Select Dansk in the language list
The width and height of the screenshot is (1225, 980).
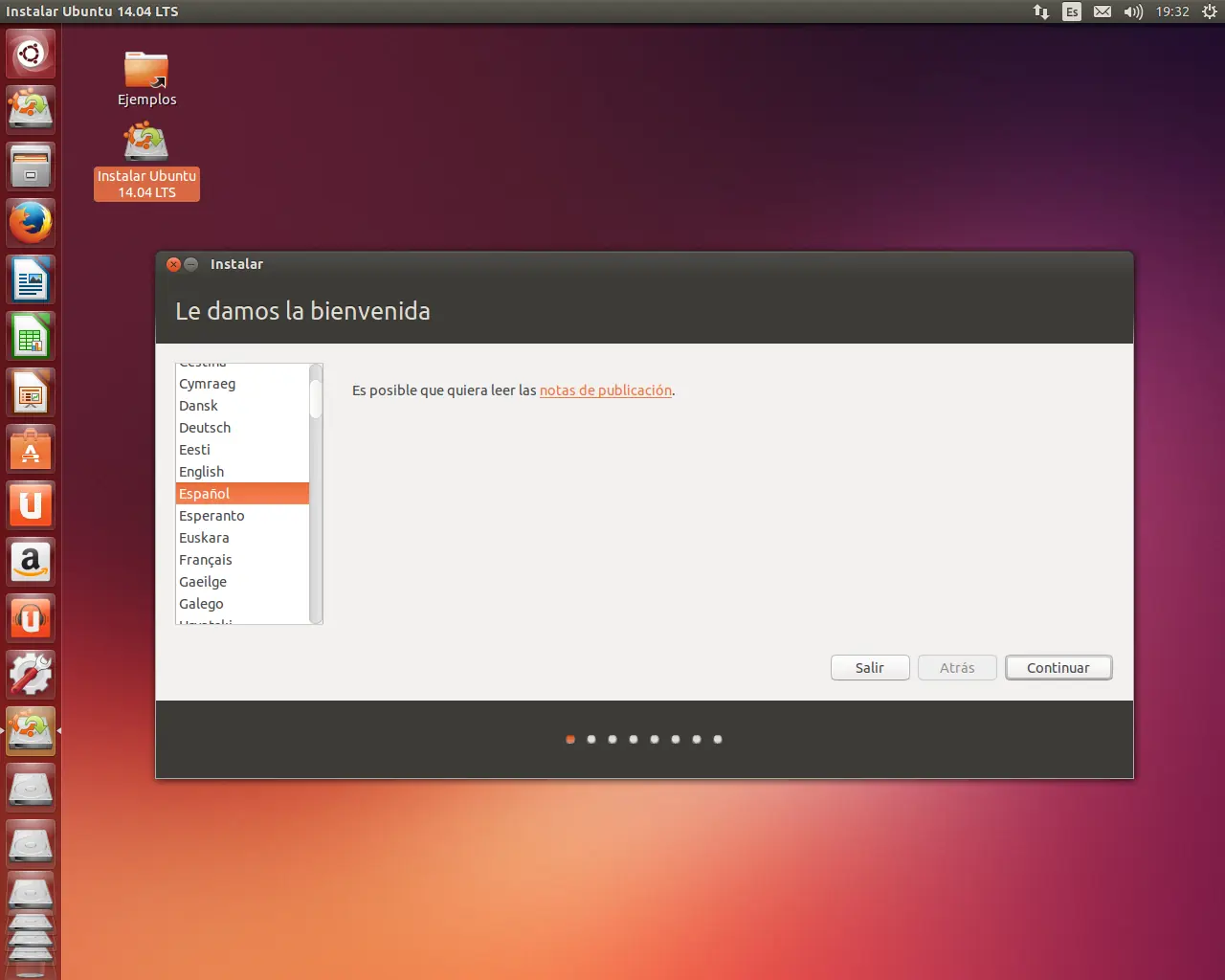pyautogui.click(x=243, y=406)
